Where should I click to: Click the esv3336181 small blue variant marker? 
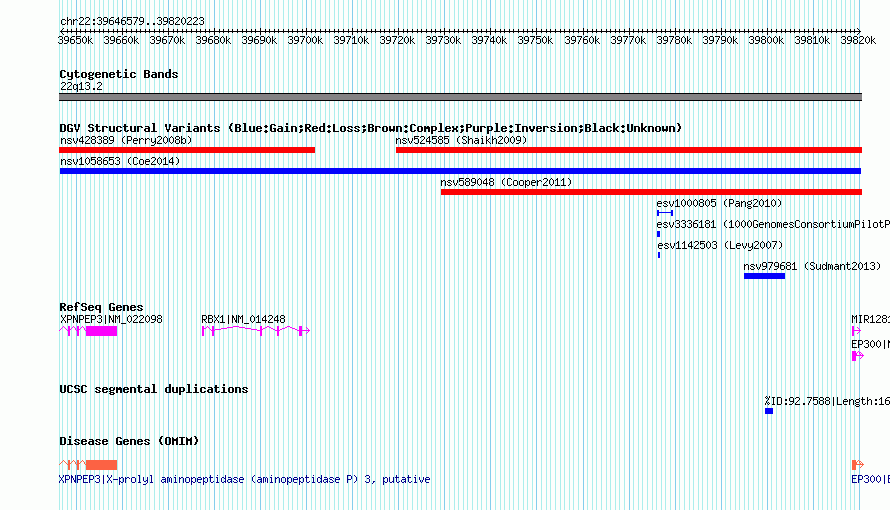tap(658, 234)
